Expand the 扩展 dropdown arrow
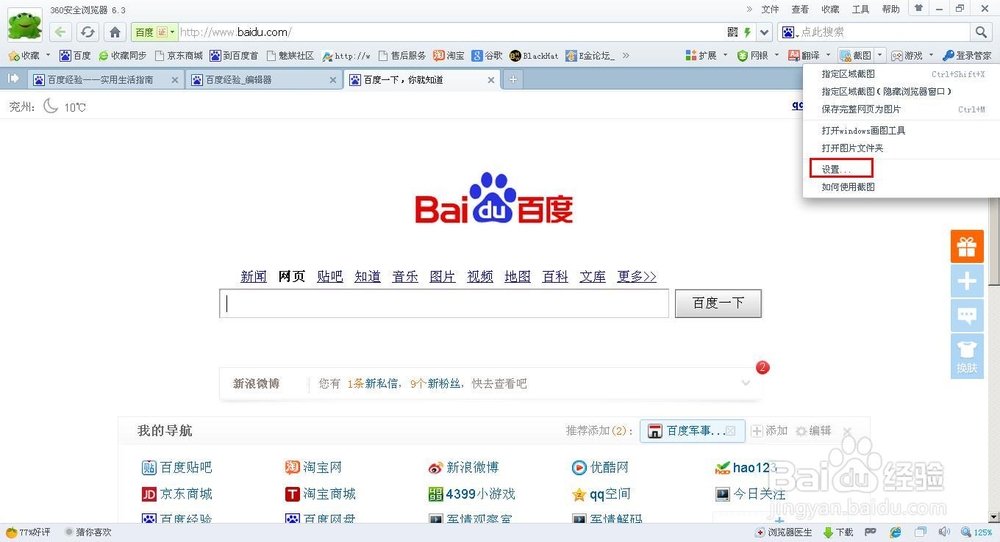1000x542 pixels. point(724,55)
